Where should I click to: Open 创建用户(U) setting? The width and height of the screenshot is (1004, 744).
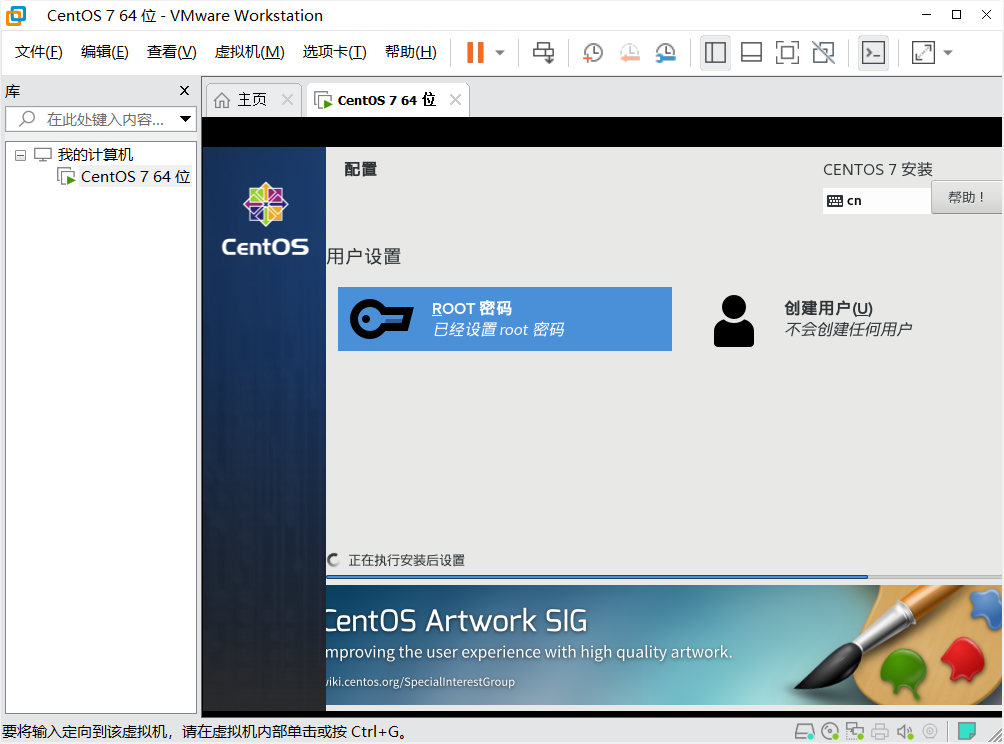tap(848, 319)
